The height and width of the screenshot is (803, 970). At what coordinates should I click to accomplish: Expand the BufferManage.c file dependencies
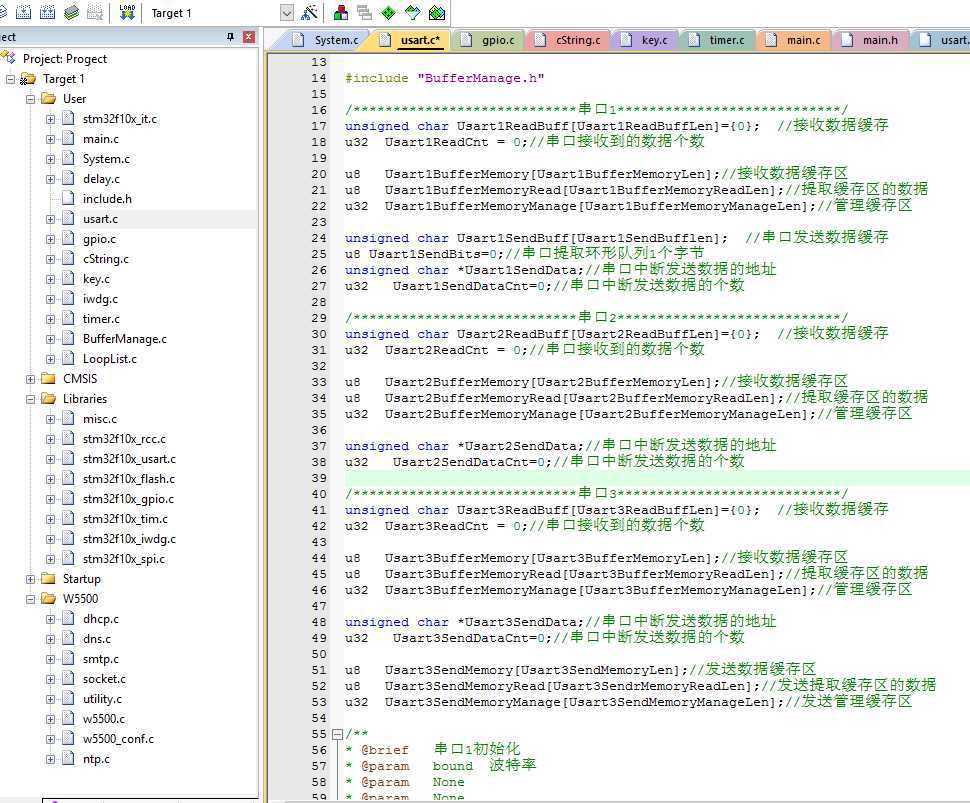[50, 339]
